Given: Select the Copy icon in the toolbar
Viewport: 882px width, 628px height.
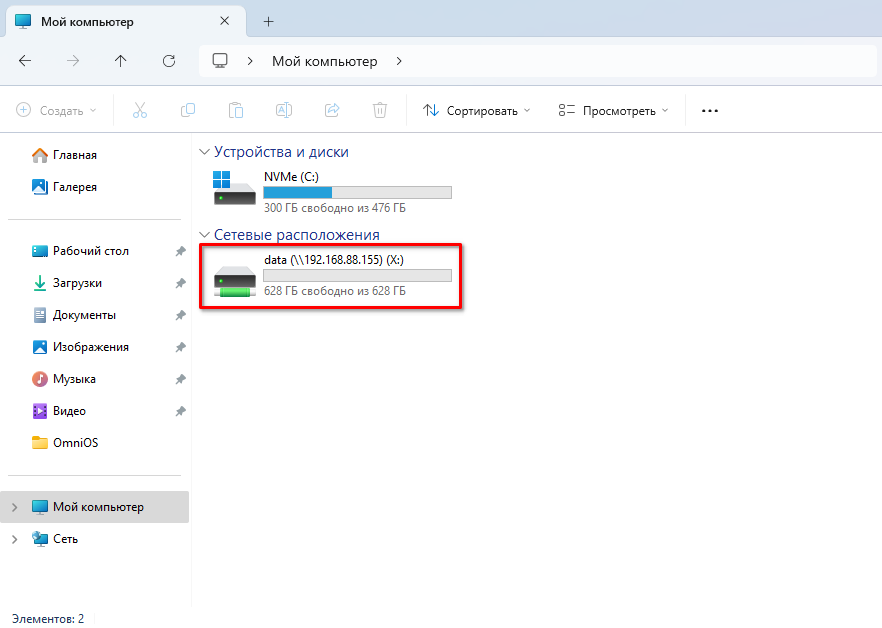Looking at the screenshot, I should point(188,110).
